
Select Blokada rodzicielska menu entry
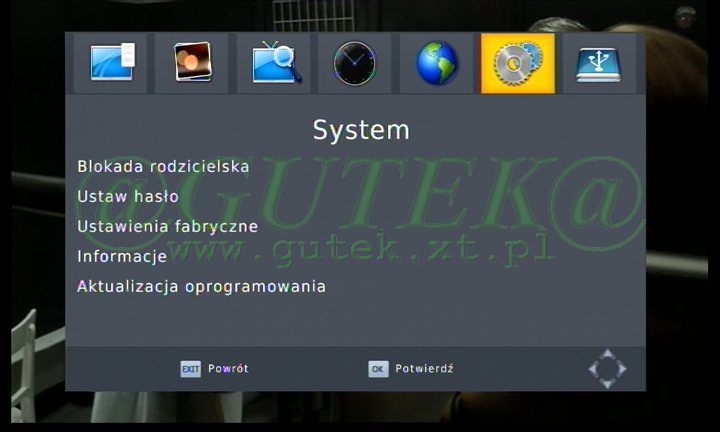click(163, 166)
